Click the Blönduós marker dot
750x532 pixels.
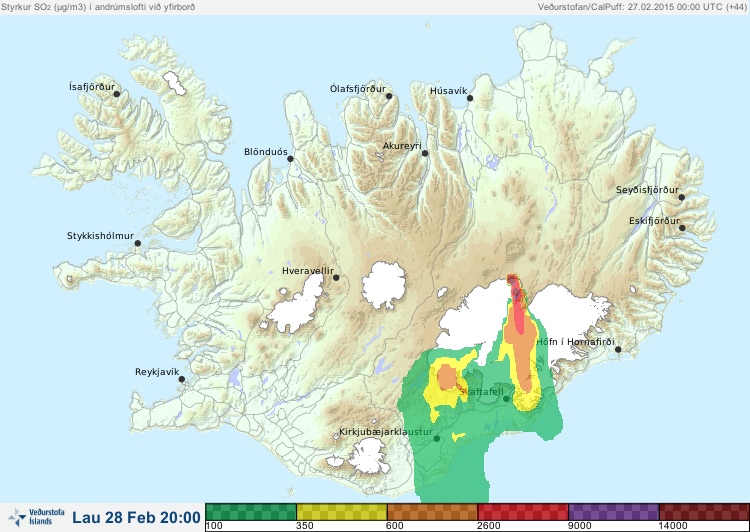coord(290,158)
